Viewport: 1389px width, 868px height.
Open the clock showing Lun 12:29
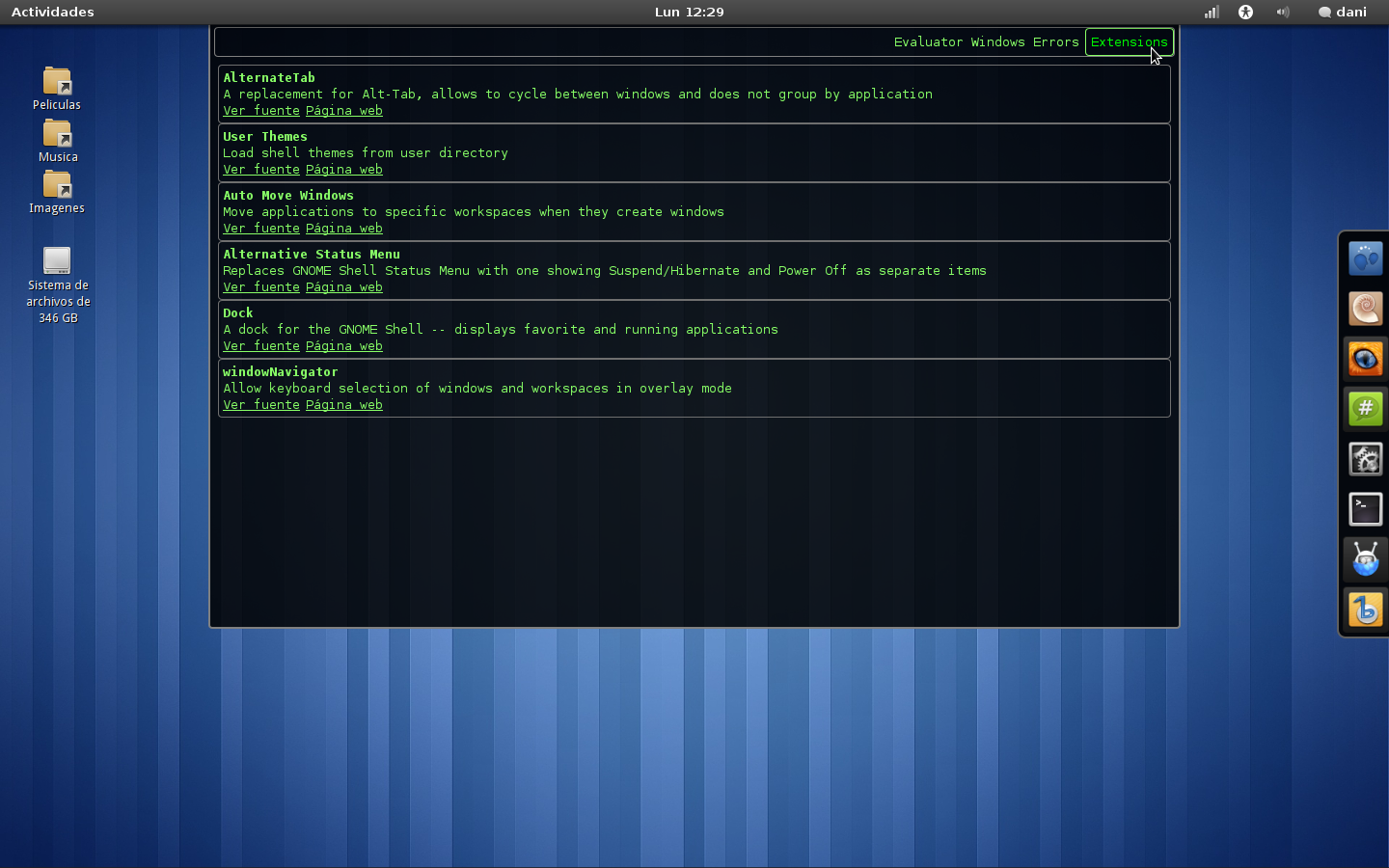click(689, 12)
